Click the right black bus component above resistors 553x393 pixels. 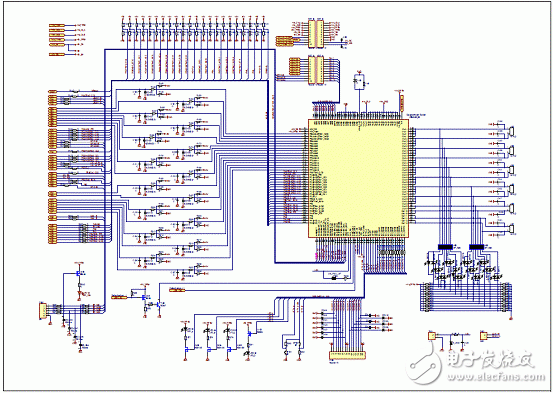477,247
